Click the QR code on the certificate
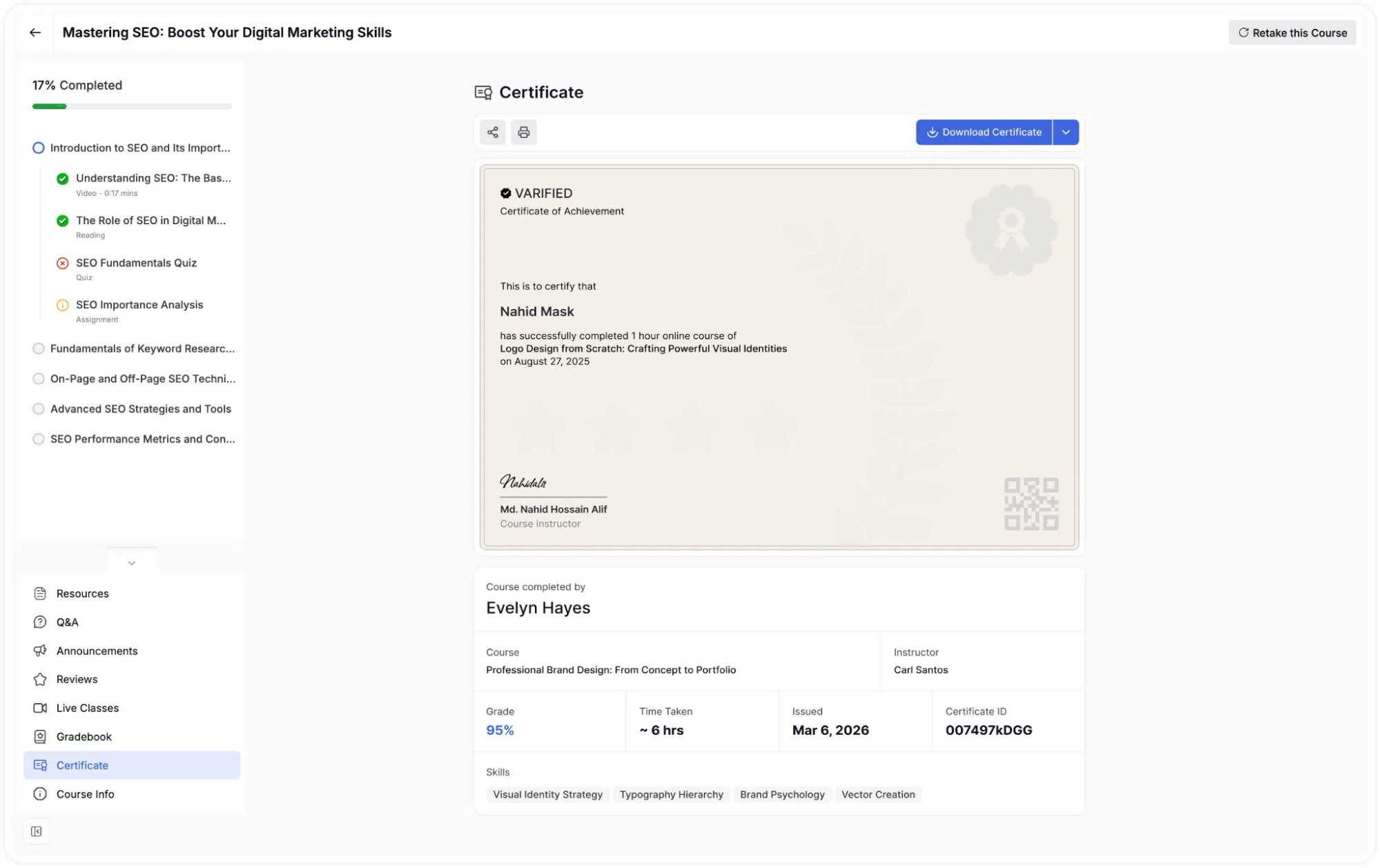This screenshot has height=868, width=1380. click(1031, 504)
